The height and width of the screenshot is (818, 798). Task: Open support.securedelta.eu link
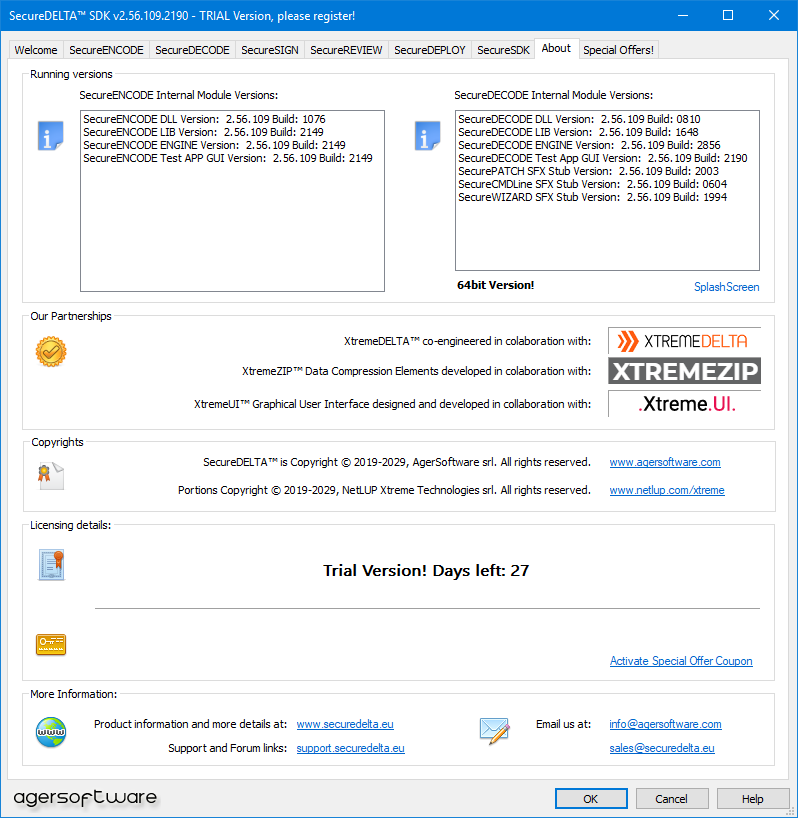pos(350,748)
